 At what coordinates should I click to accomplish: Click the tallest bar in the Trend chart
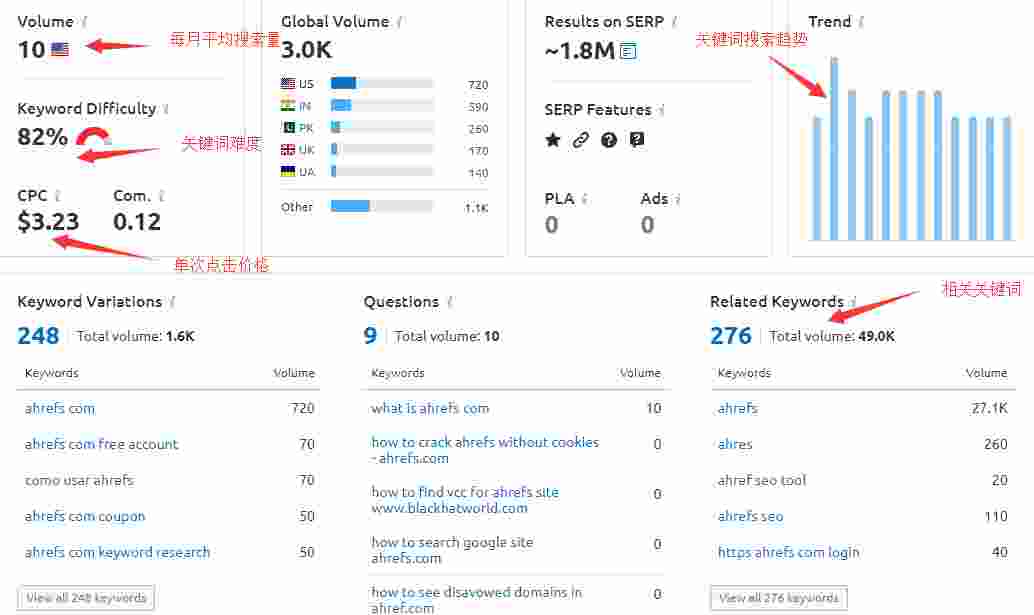834,150
